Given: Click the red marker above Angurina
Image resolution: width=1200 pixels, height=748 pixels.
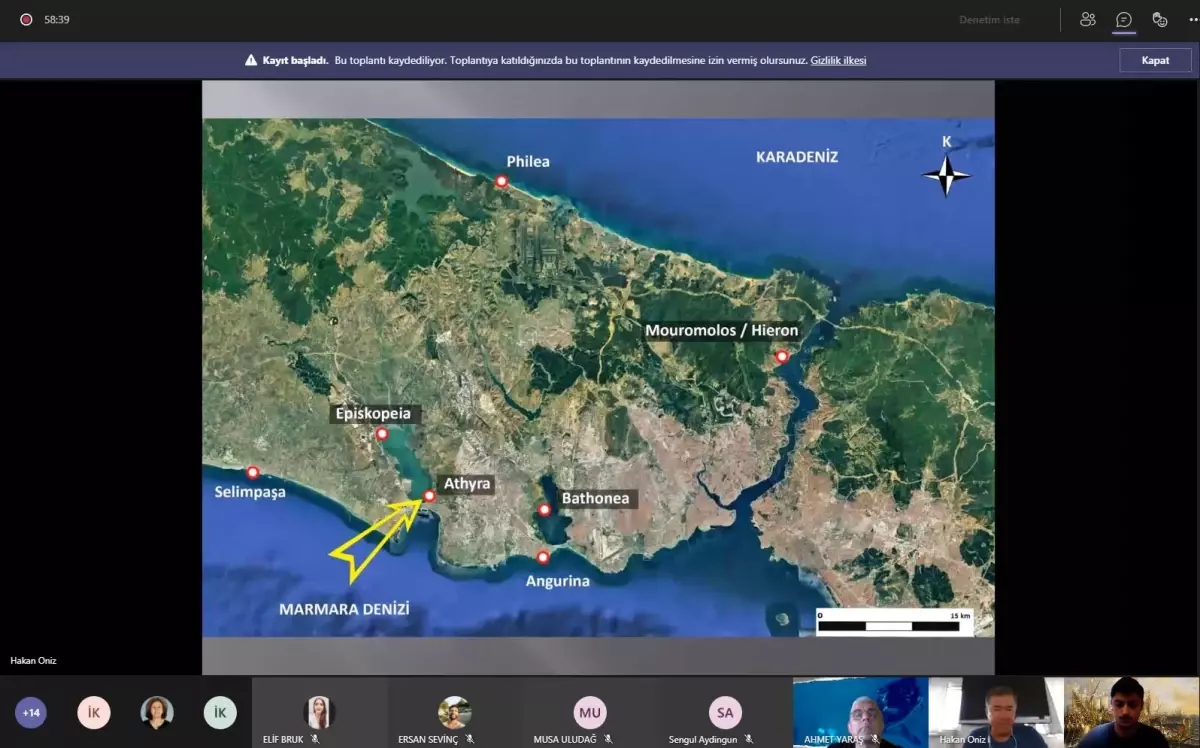Looking at the screenshot, I should tap(543, 557).
